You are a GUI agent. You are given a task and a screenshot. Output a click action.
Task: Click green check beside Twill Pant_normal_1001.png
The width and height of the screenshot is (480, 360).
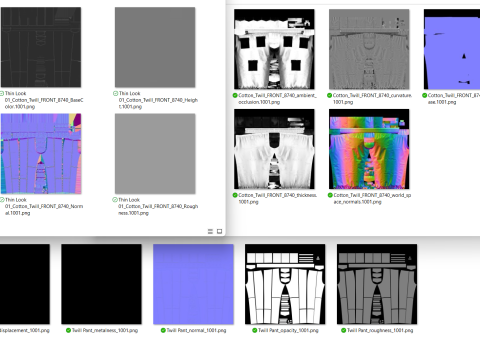(163, 330)
